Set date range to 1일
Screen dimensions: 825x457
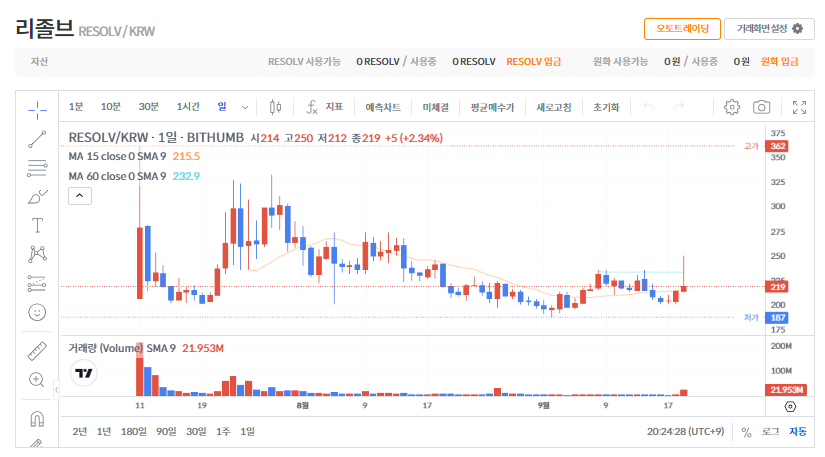[247, 431]
